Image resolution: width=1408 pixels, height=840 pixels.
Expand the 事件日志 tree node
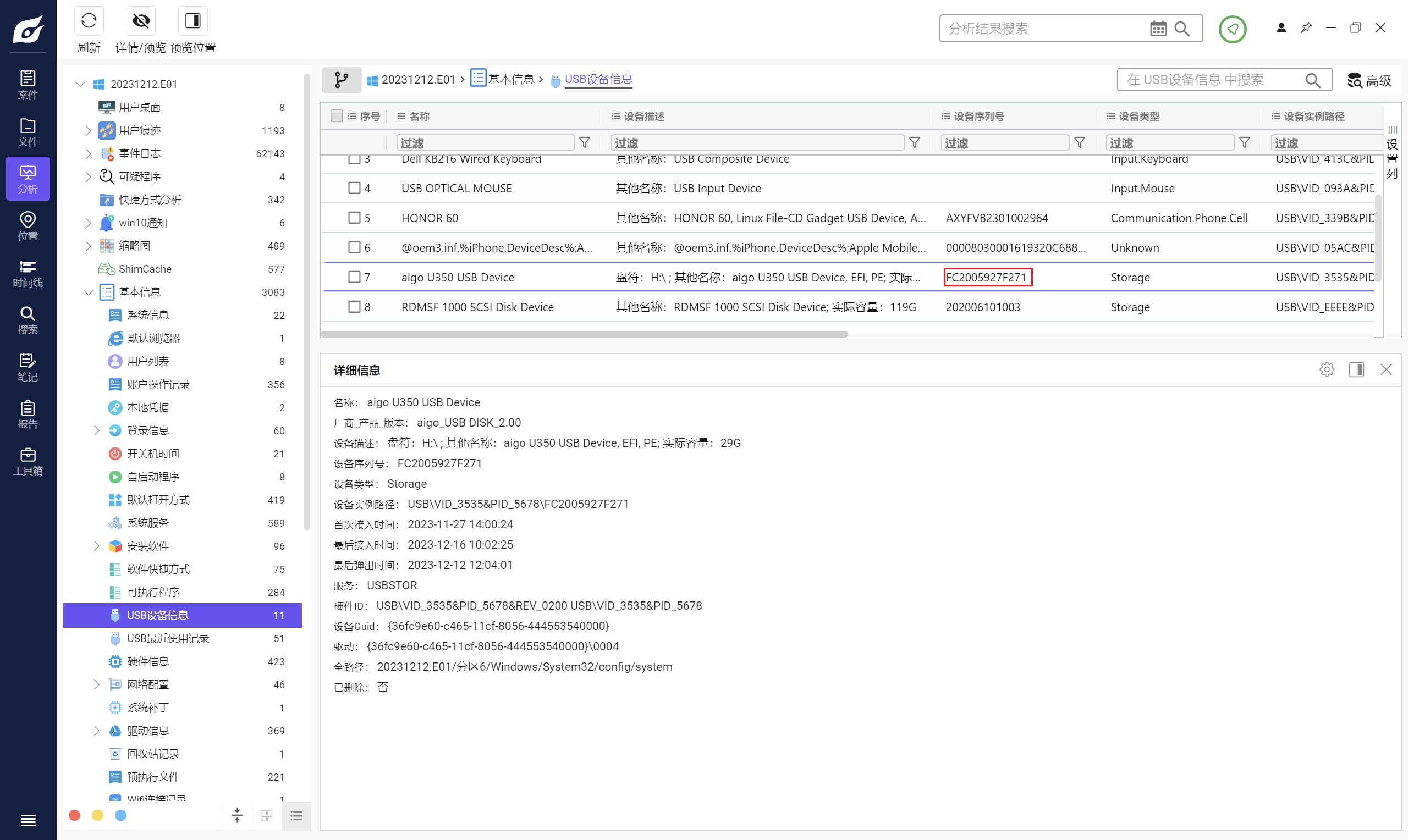click(89, 153)
